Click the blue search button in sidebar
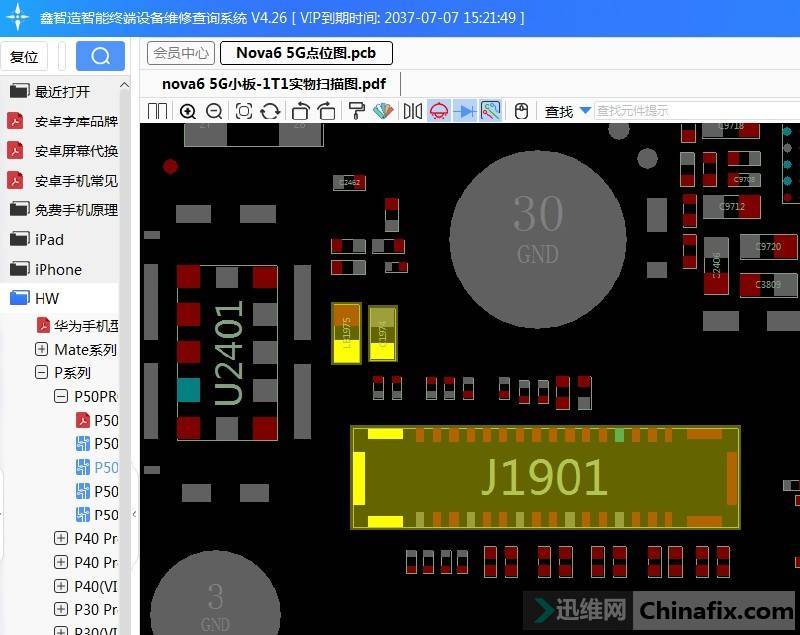800x635 pixels. pyautogui.click(x=100, y=56)
